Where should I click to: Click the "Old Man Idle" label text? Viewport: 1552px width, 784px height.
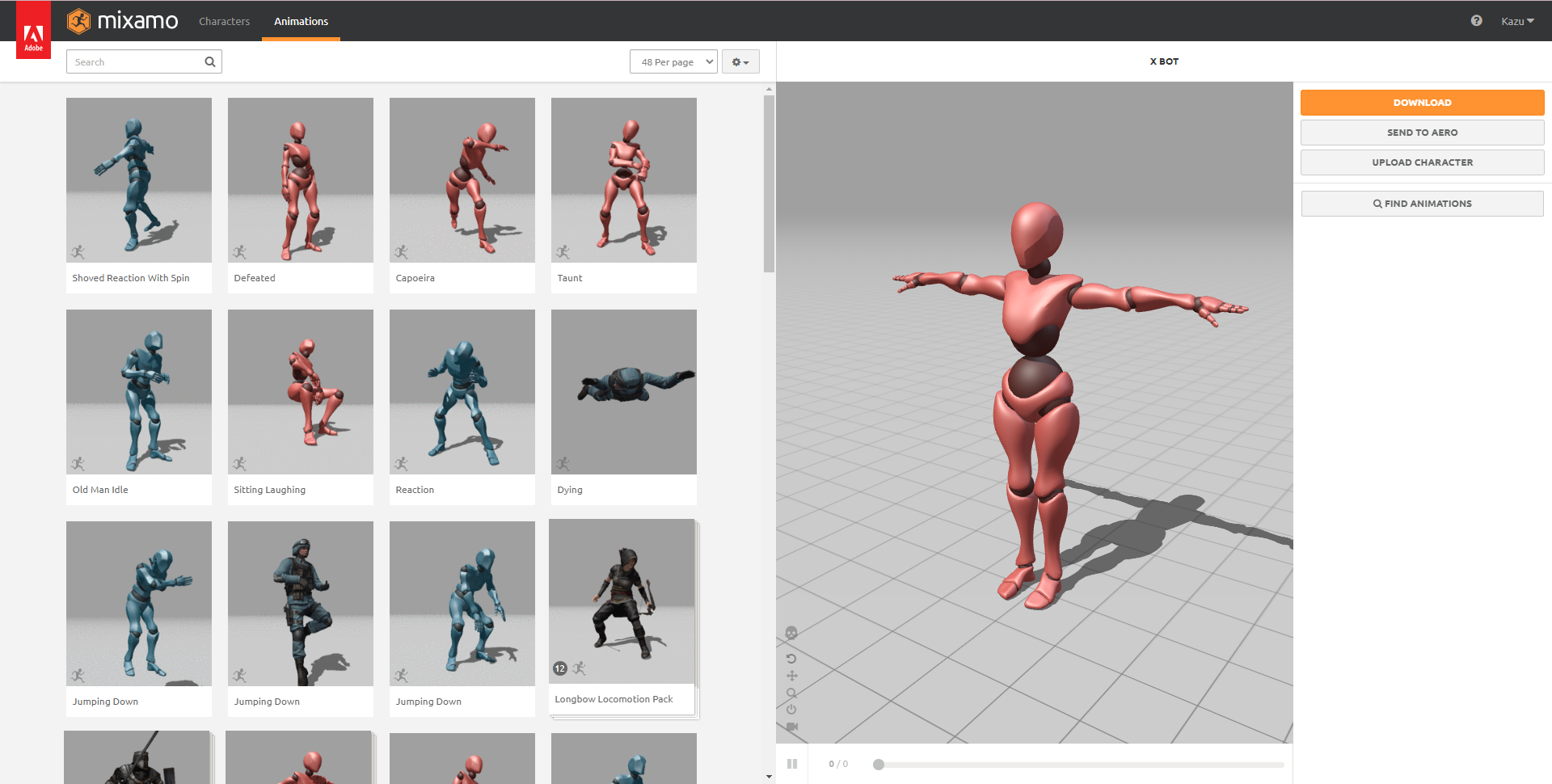(x=100, y=490)
